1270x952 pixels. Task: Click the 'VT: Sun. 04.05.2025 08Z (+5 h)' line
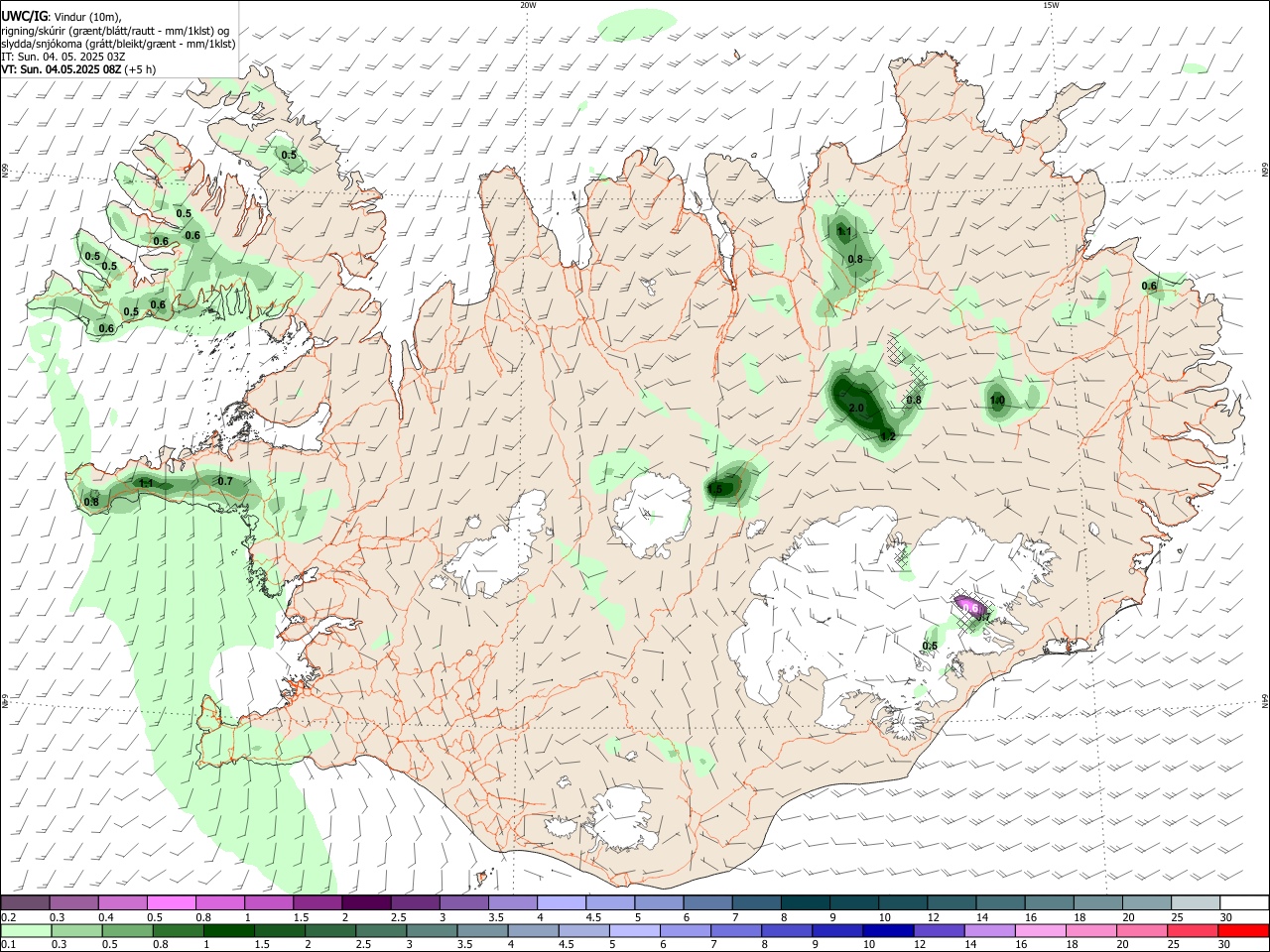click(78, 69)
